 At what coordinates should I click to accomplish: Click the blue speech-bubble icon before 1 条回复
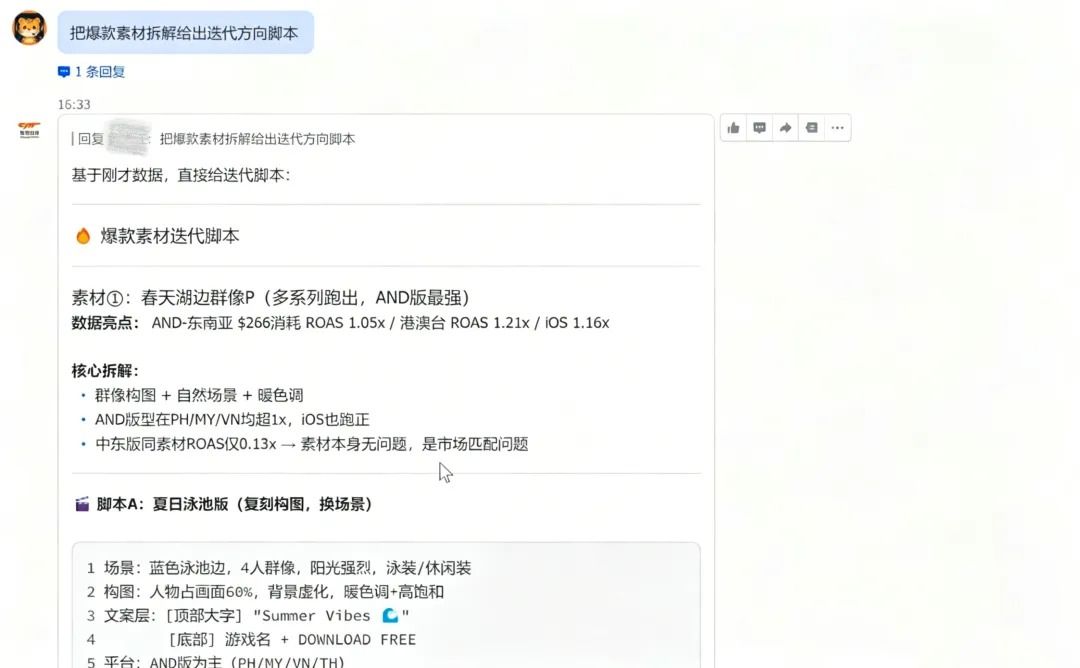coord(64,71)
